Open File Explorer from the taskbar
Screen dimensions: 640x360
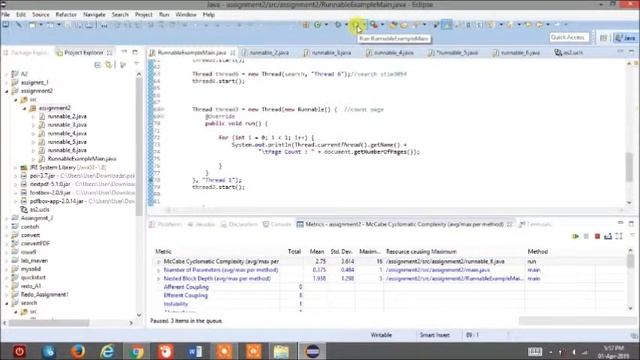point(282,351)
